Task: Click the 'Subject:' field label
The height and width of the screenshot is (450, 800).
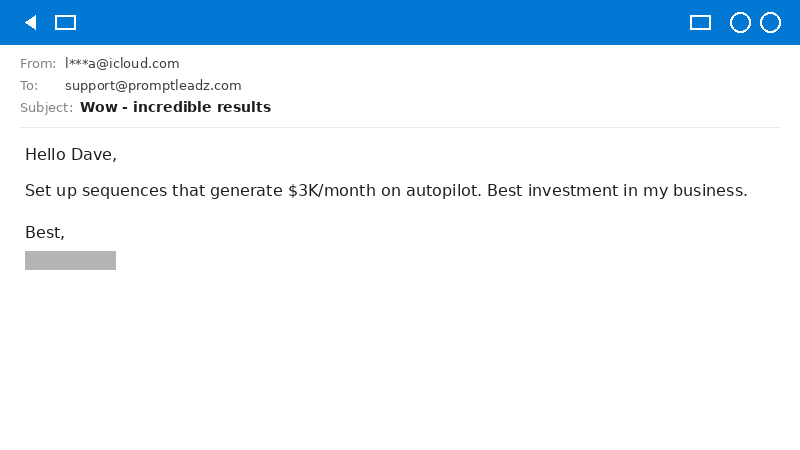Action: coord(46,107)
